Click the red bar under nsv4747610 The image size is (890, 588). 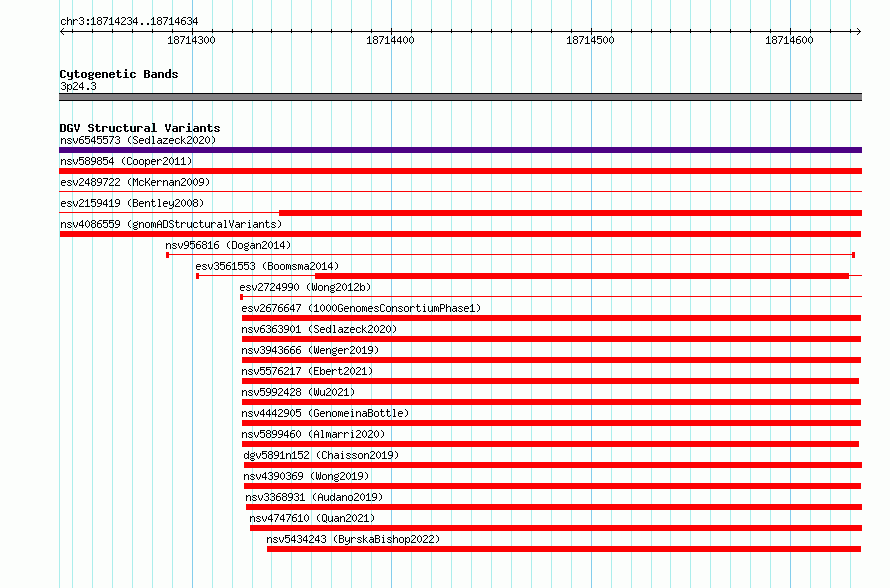pos(556,528)
